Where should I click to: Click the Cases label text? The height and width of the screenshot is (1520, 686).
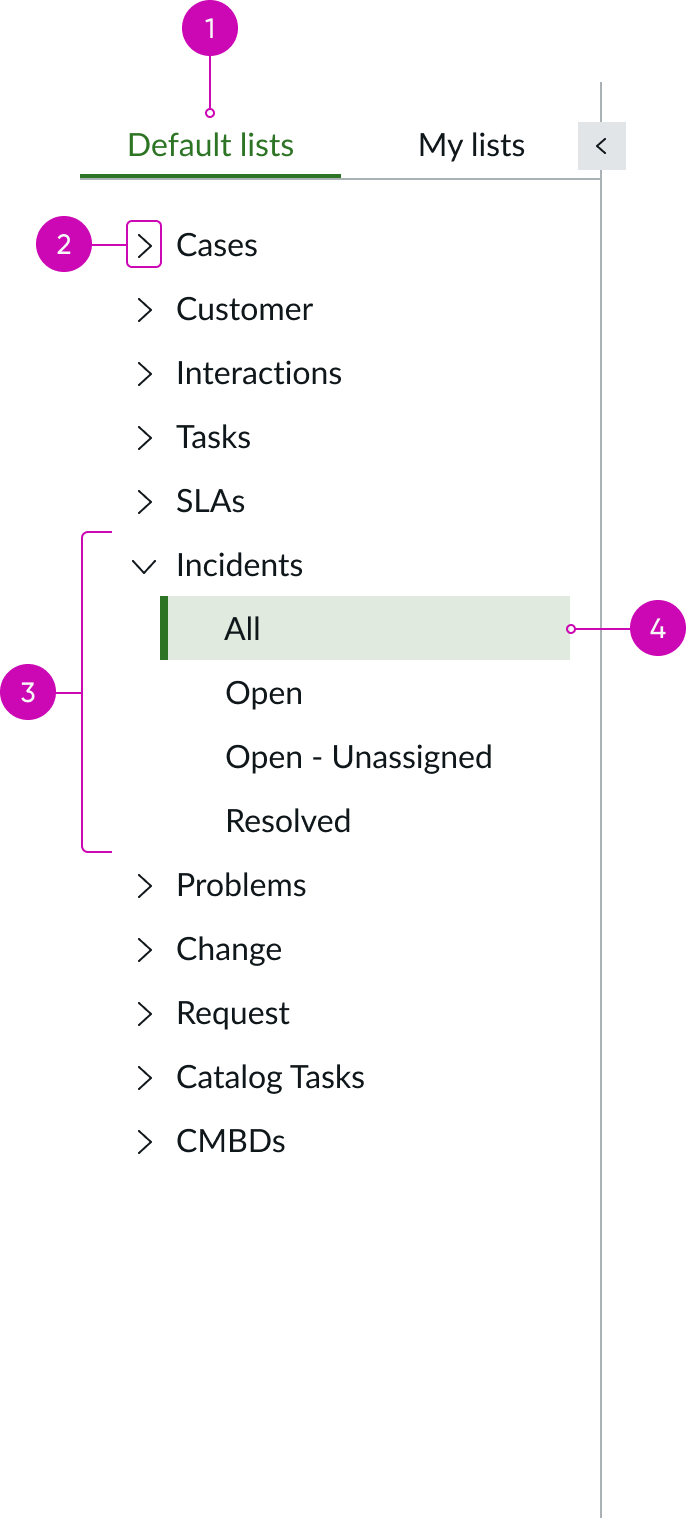(216, 244)
